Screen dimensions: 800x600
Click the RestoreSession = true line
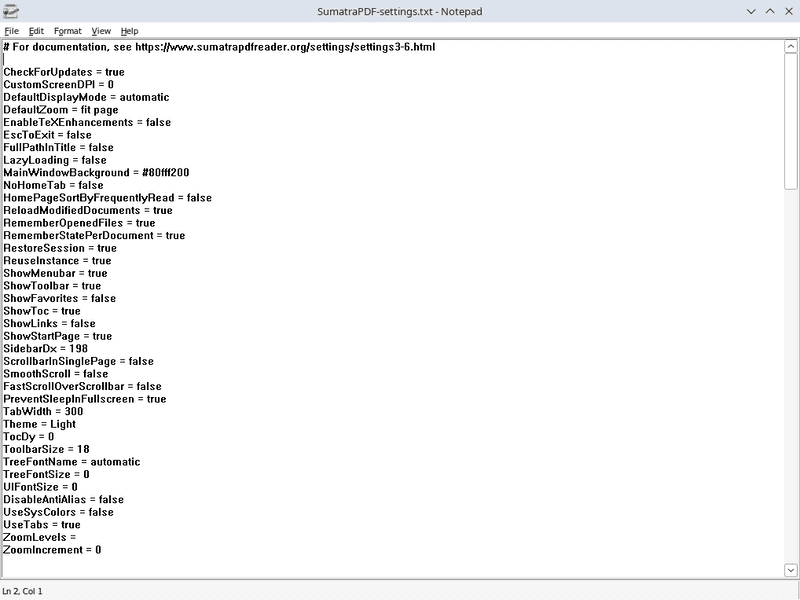point(60,247)
